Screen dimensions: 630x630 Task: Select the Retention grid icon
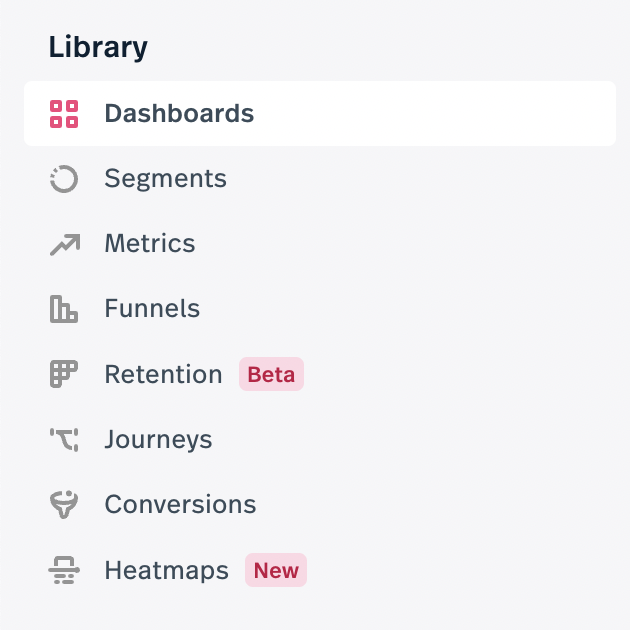[x=64, y=374]
